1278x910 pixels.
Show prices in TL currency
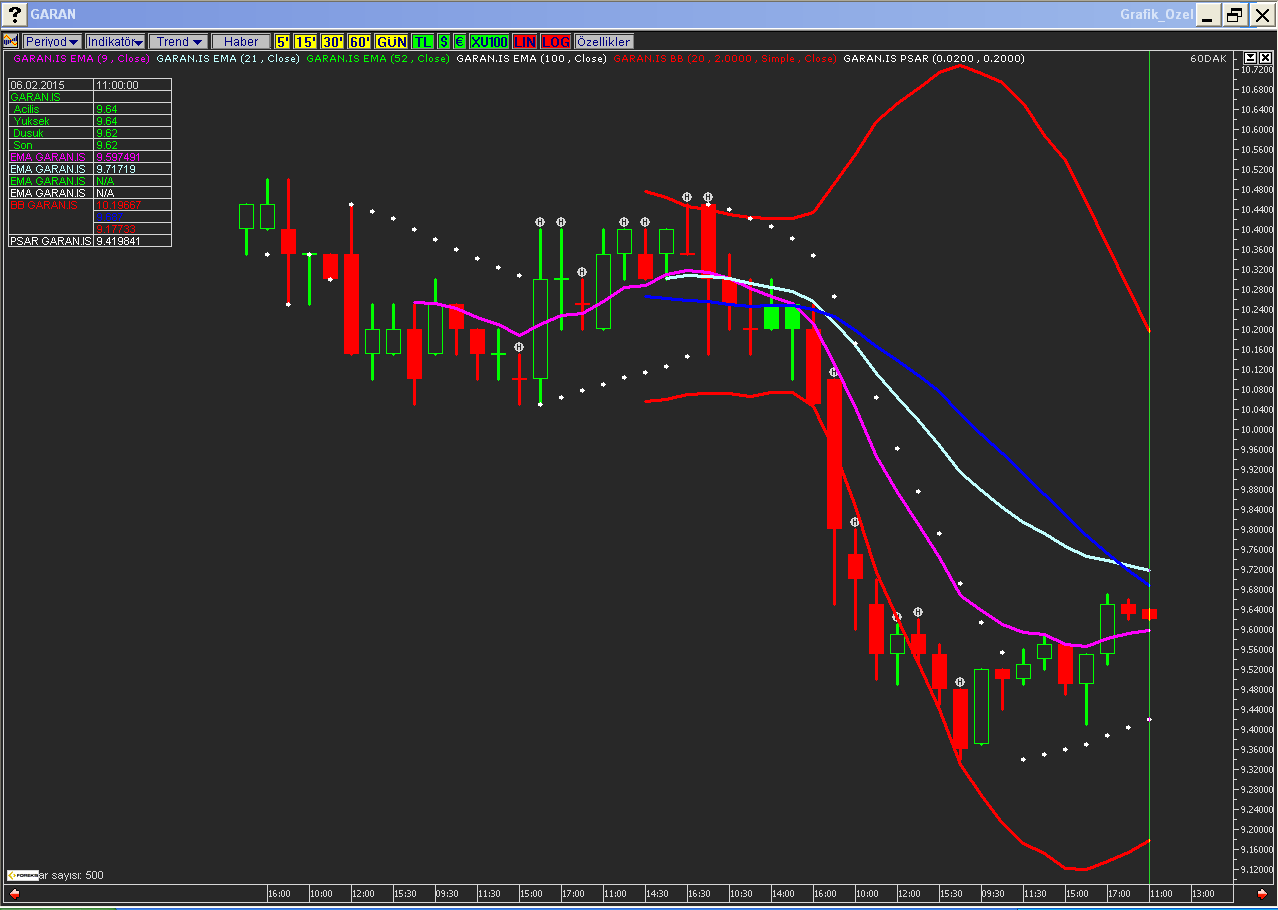coord(423,41)
